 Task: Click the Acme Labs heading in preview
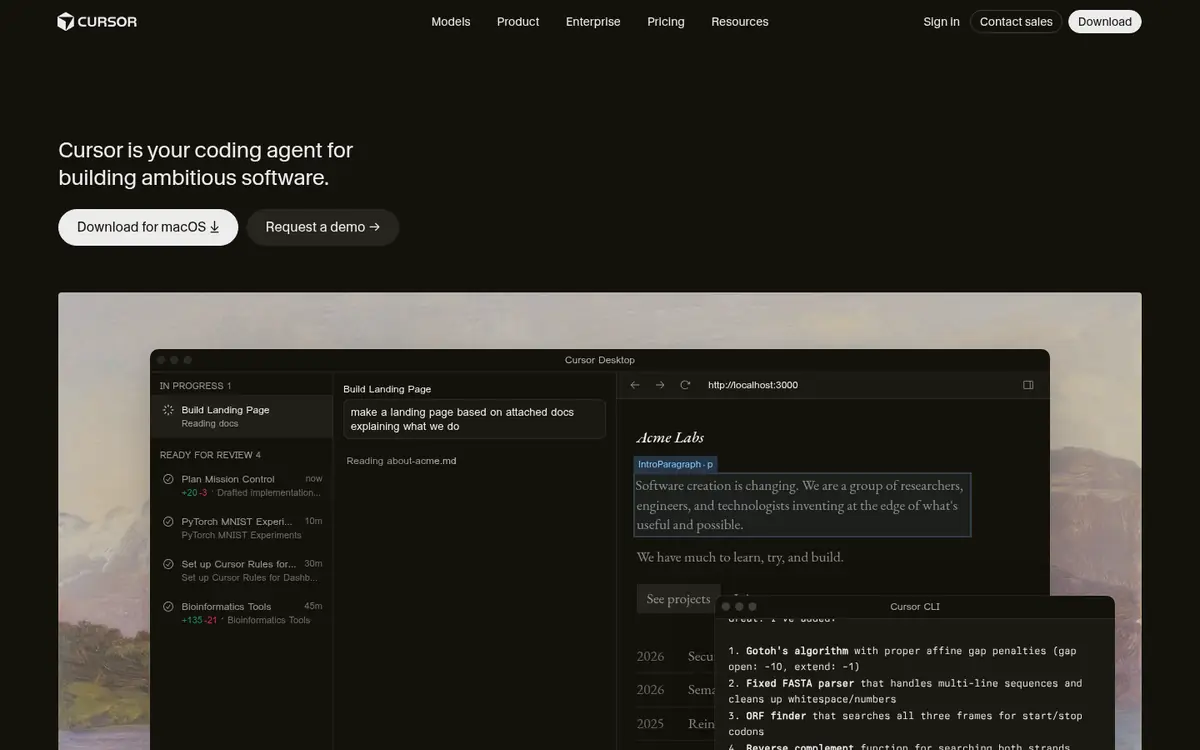pyautogui.click(x=670, y=437)
